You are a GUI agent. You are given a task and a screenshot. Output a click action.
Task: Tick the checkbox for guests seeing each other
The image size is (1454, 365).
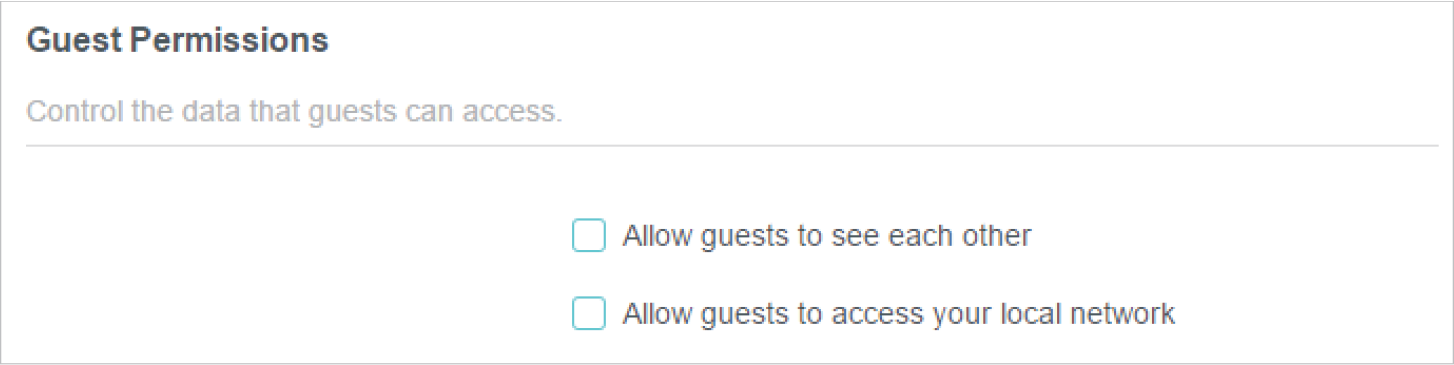(x=589, y=236)
